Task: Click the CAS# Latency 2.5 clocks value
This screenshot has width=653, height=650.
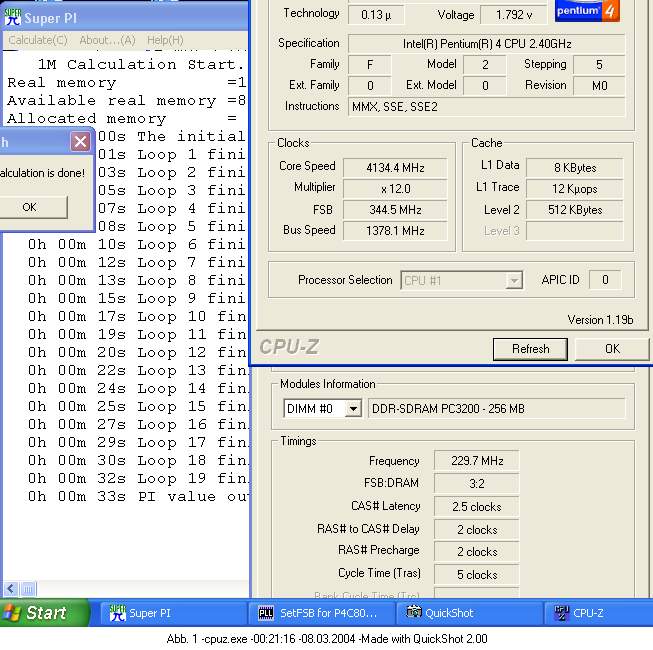Action: (477, 506)
